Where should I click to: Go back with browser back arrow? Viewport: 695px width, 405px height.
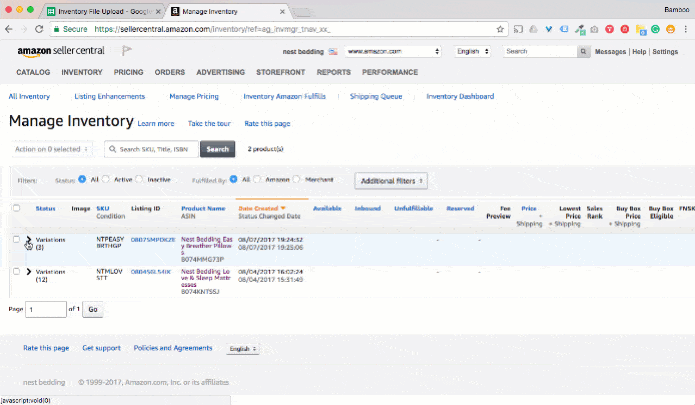[9, 29]
